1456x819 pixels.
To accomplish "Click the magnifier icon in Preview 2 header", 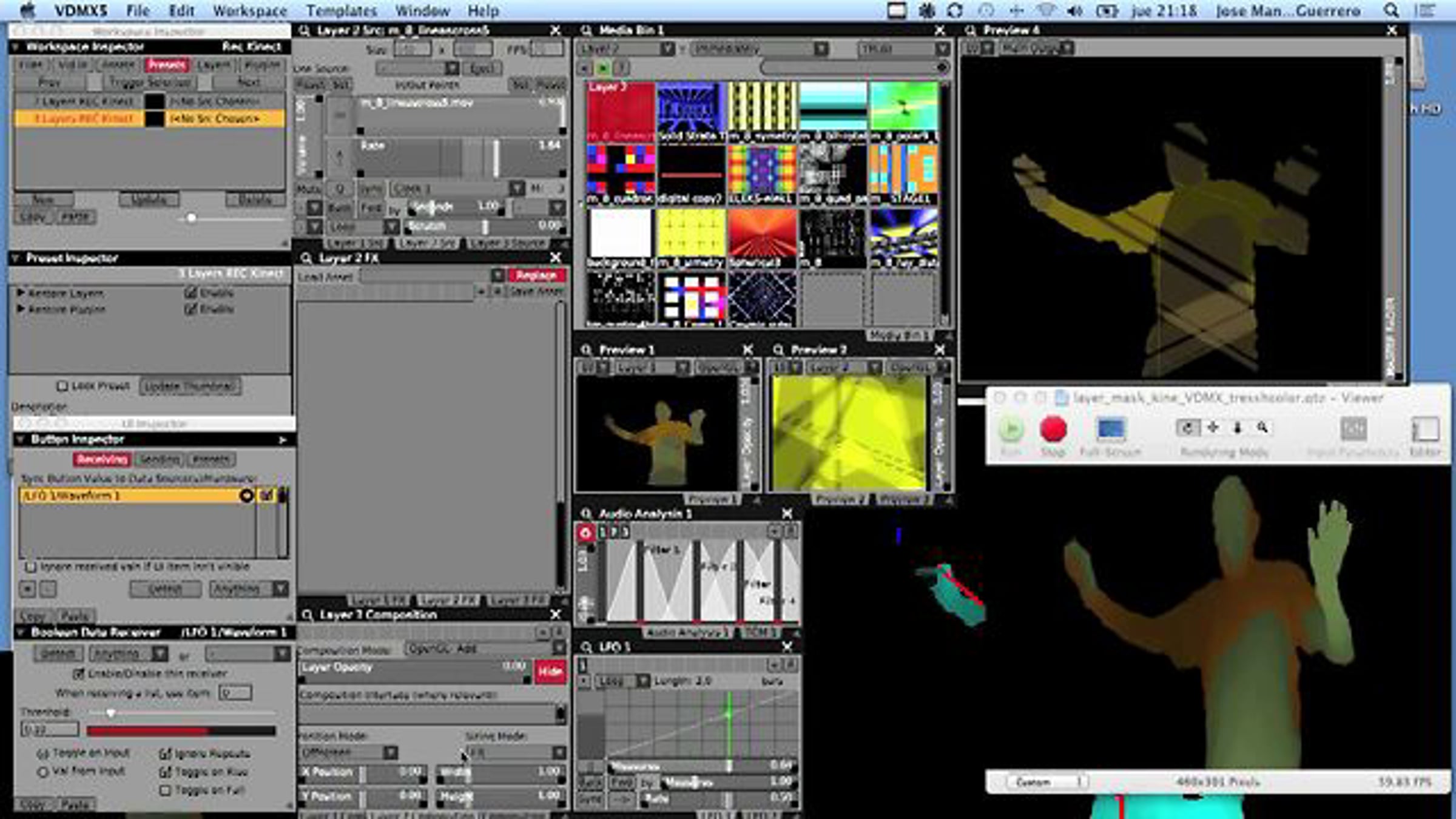I will (778, 350).
